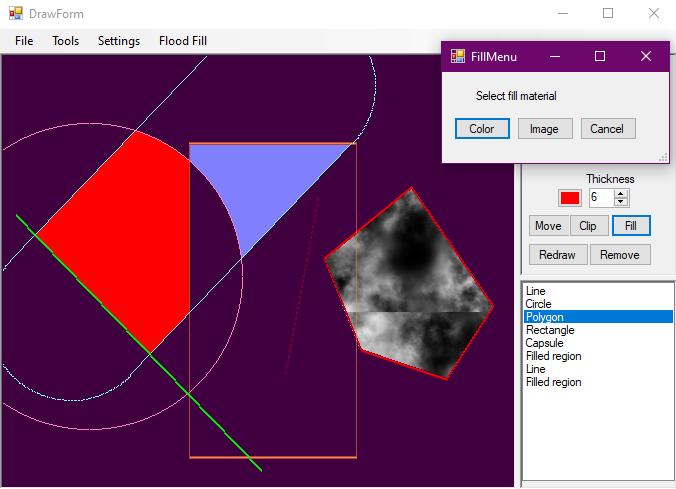Choose Color as the fill material
The image size is (676, 489).
point(482,129)
